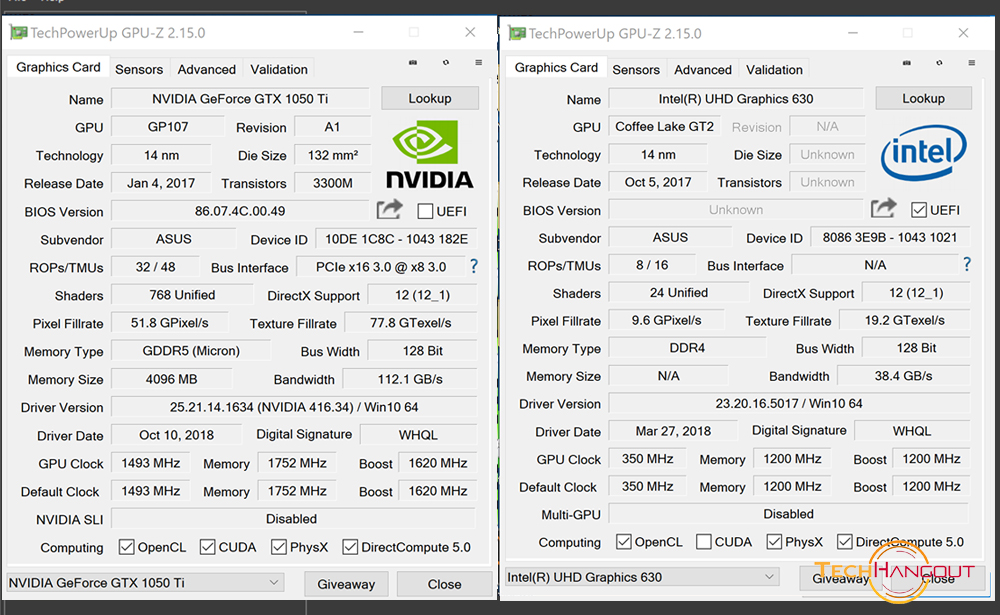The image size is (1000, 615).
Task: Click the Intel vendor logo
Action: coord(923,152)
